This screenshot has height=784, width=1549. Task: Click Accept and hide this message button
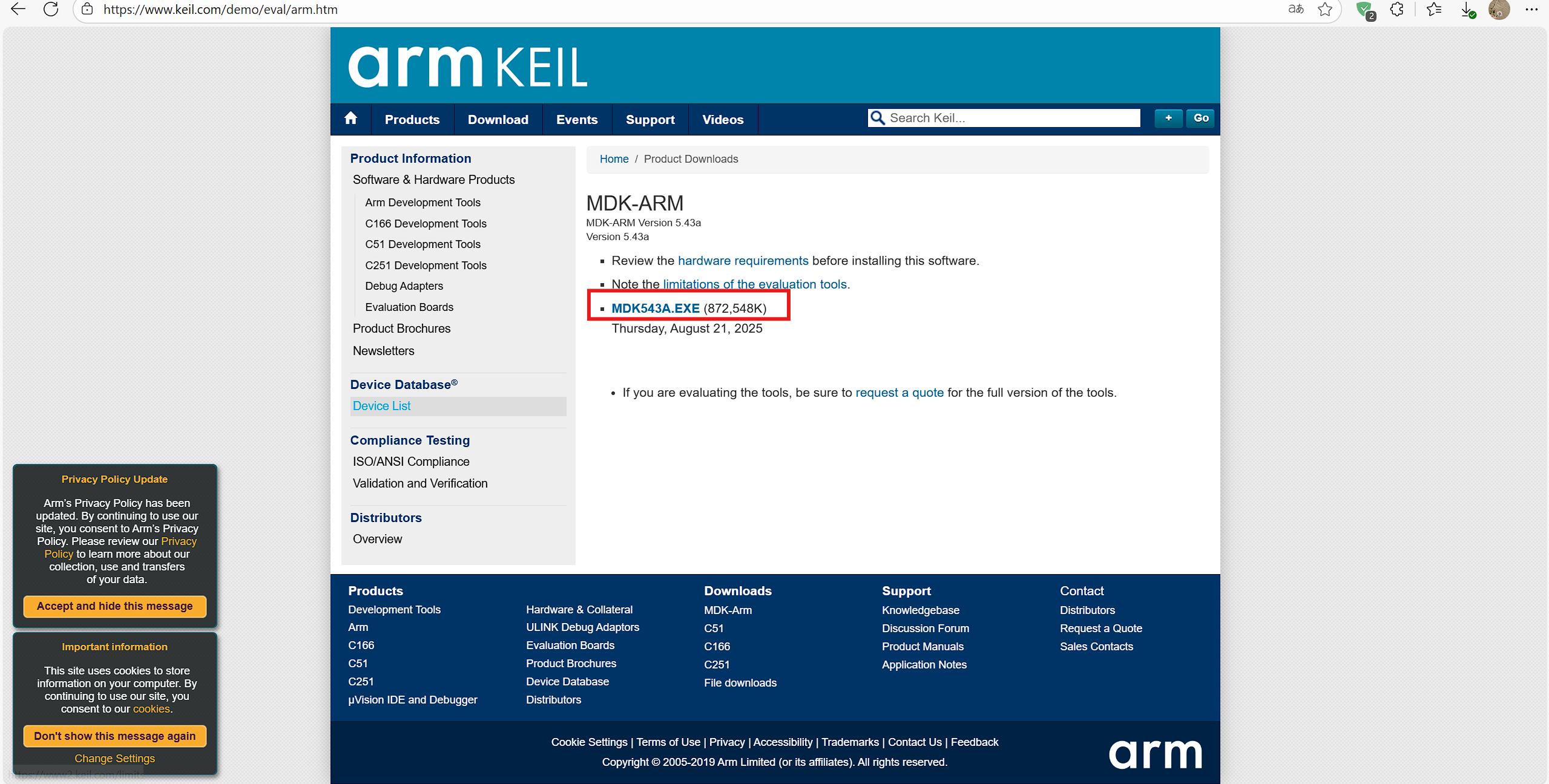click(x=115, y=606)
